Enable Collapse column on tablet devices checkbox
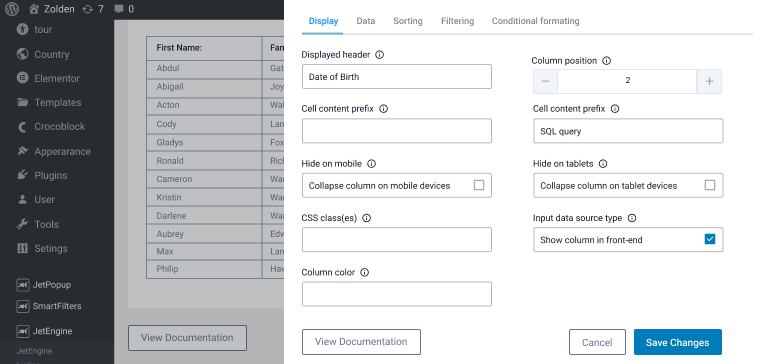 click(x=710, y=185)
